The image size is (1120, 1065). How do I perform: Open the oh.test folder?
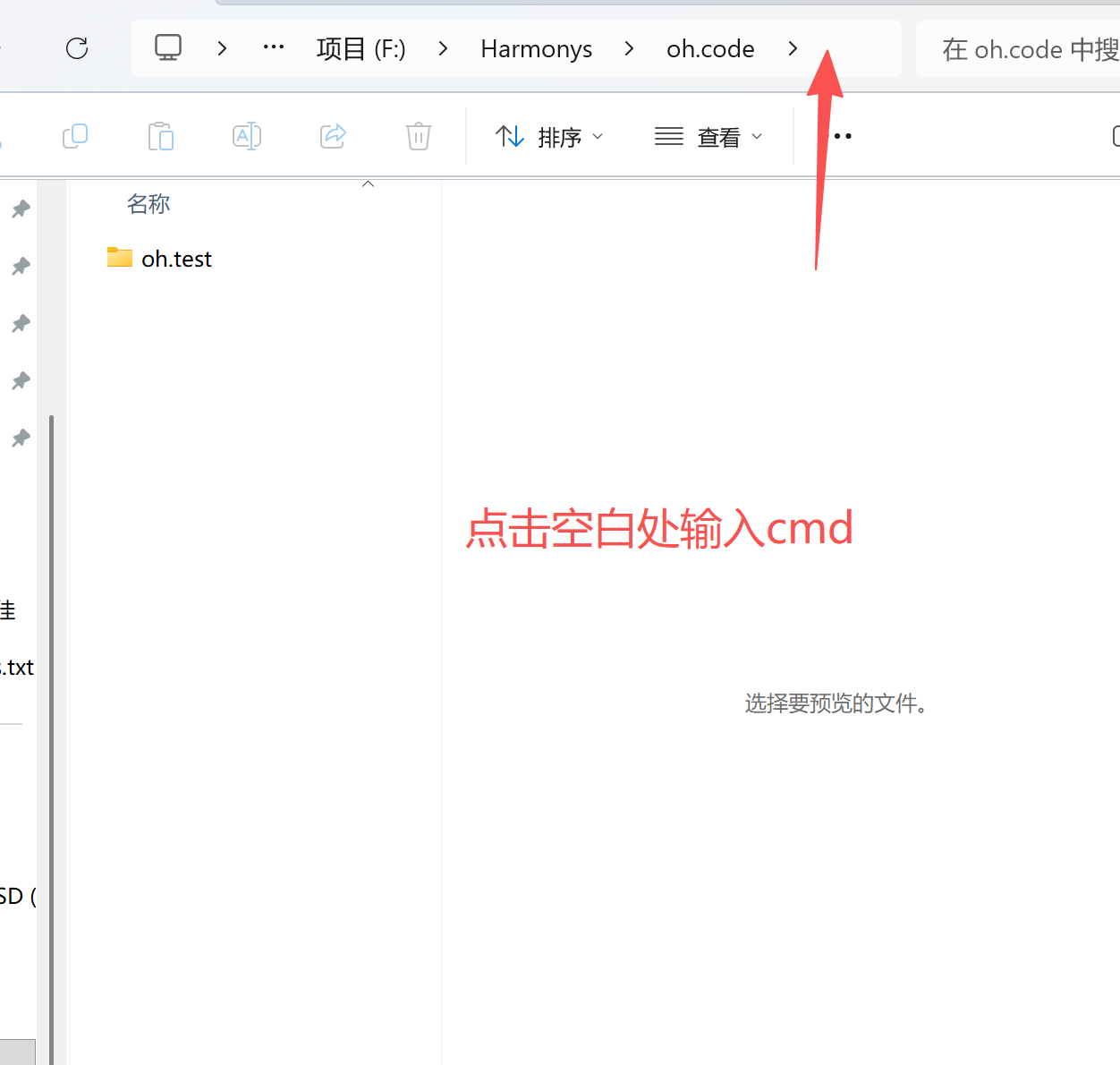(175, 258)
